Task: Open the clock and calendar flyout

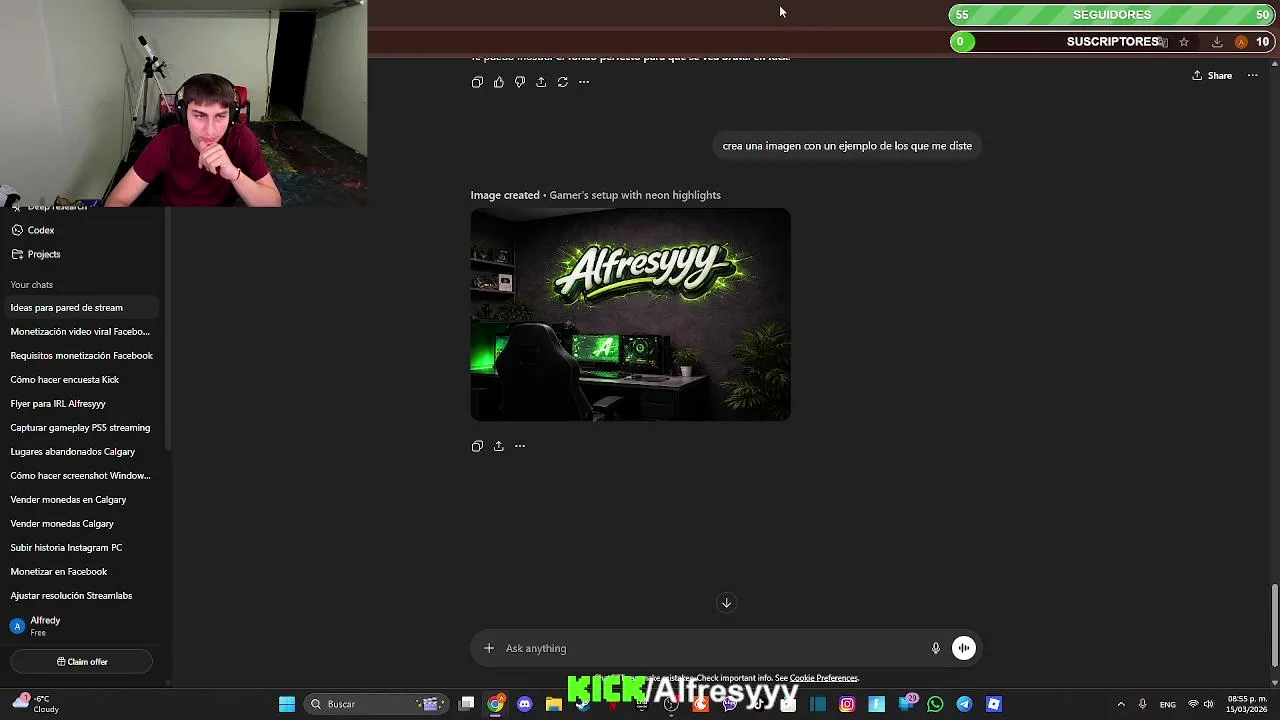Action: (x=1248, y=704)
